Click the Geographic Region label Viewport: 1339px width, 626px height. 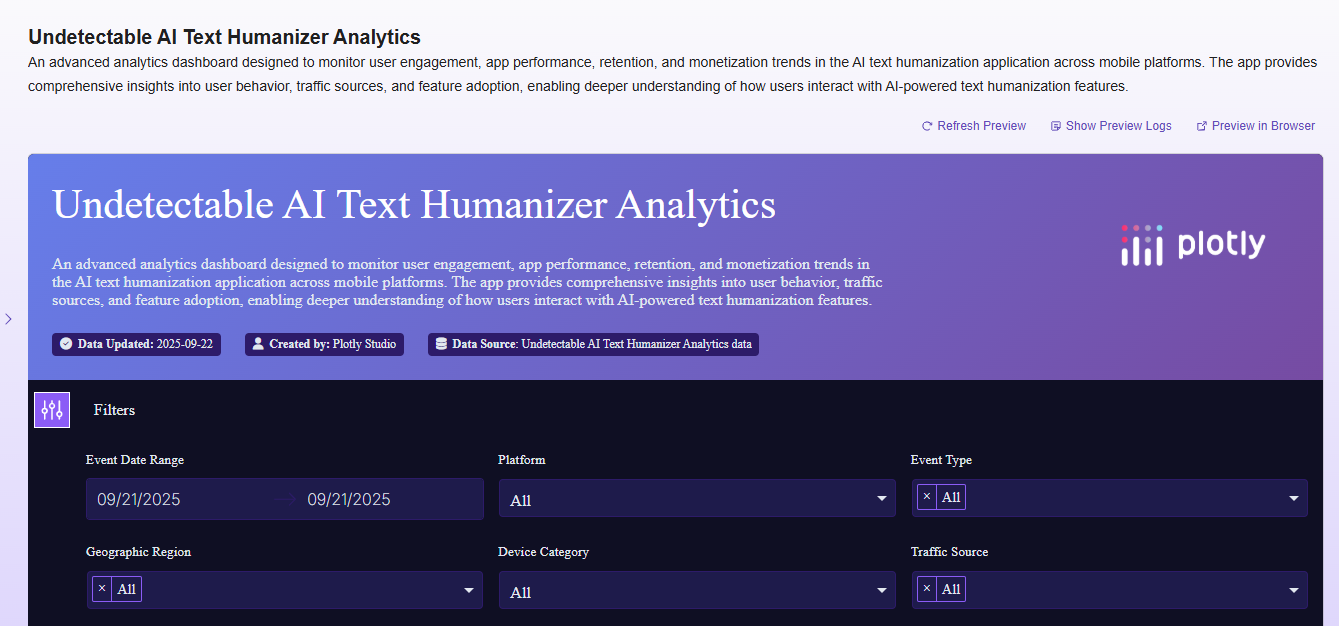pos(138,552)
